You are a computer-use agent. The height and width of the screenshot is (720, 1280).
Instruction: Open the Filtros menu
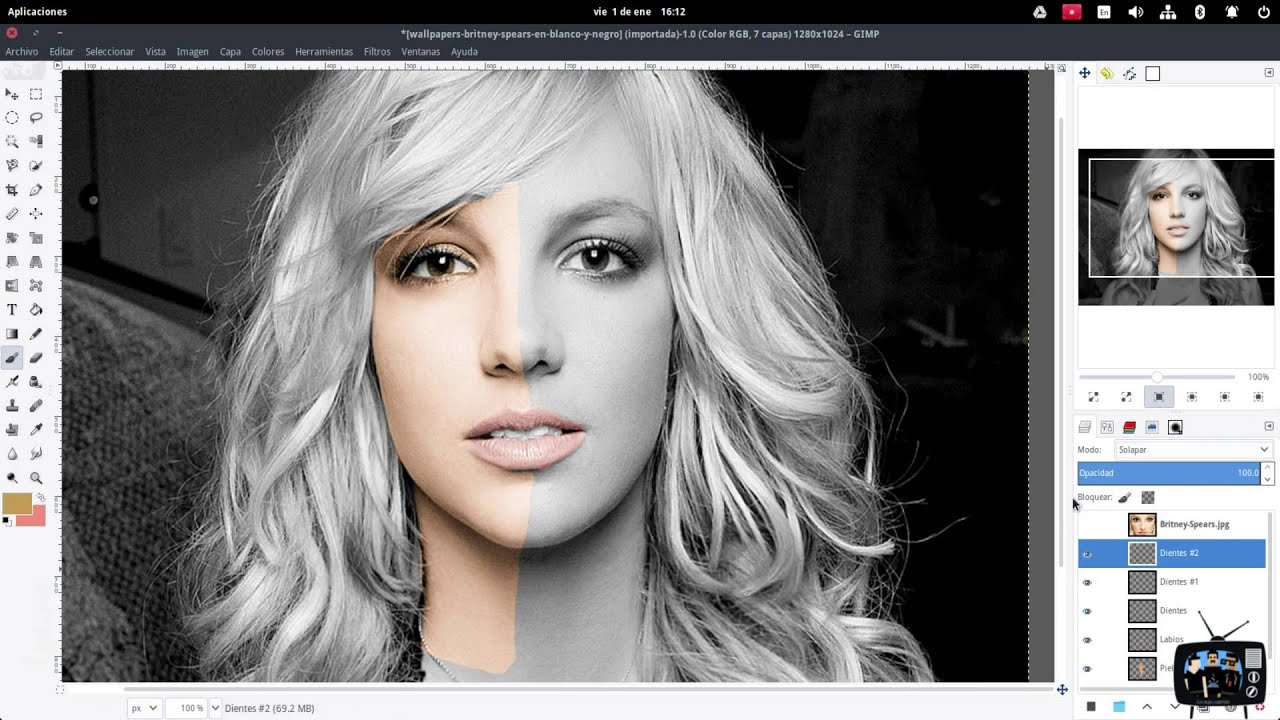click(x=377, y=52)
